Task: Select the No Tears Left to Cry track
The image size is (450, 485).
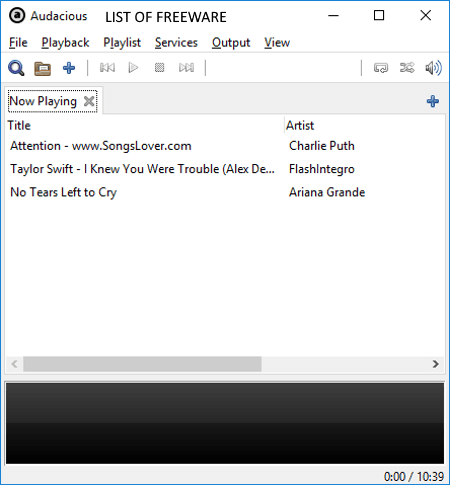Action: point(63,192)
